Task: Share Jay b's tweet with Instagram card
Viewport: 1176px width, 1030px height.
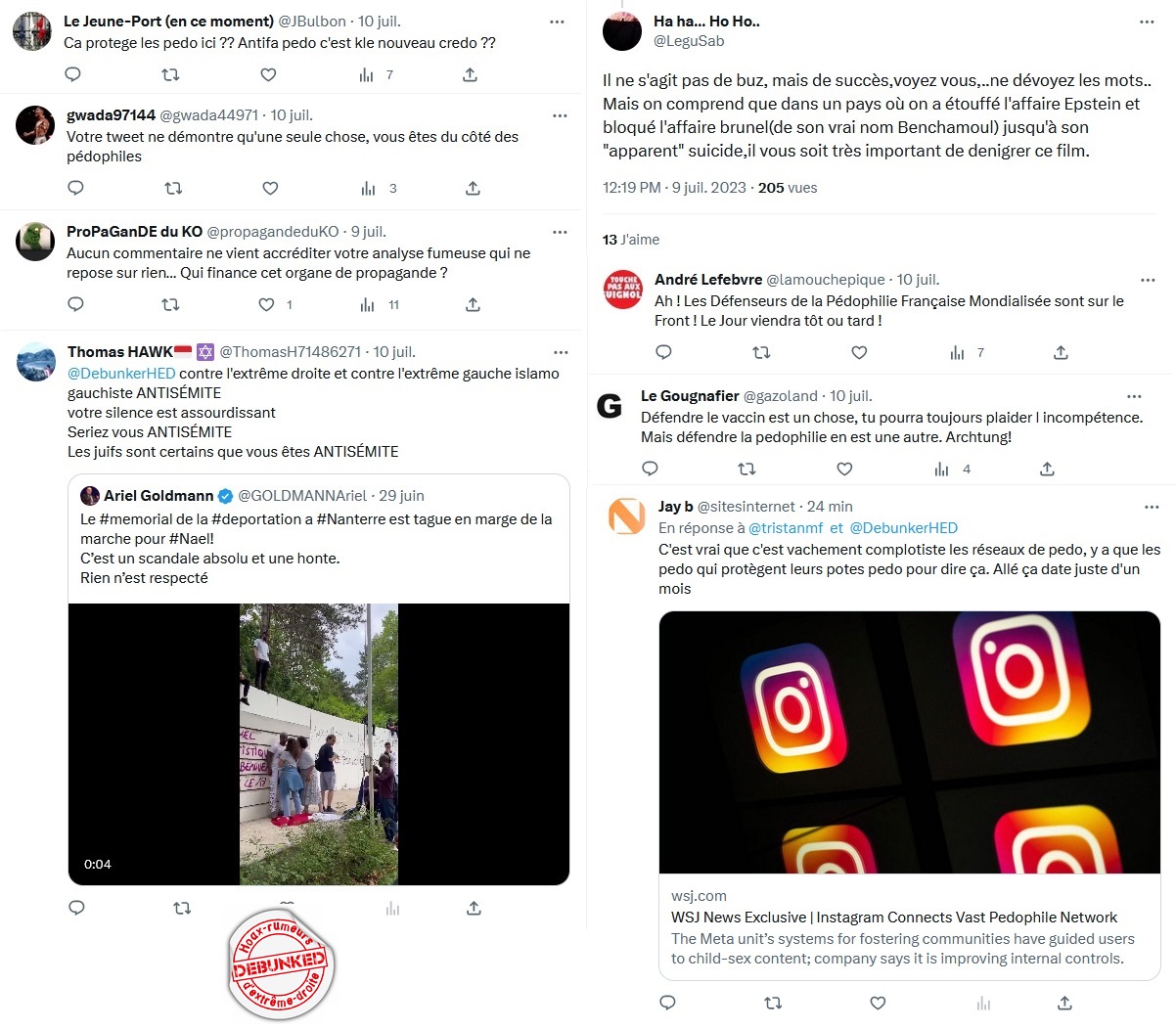Action: [1064, 1003]
